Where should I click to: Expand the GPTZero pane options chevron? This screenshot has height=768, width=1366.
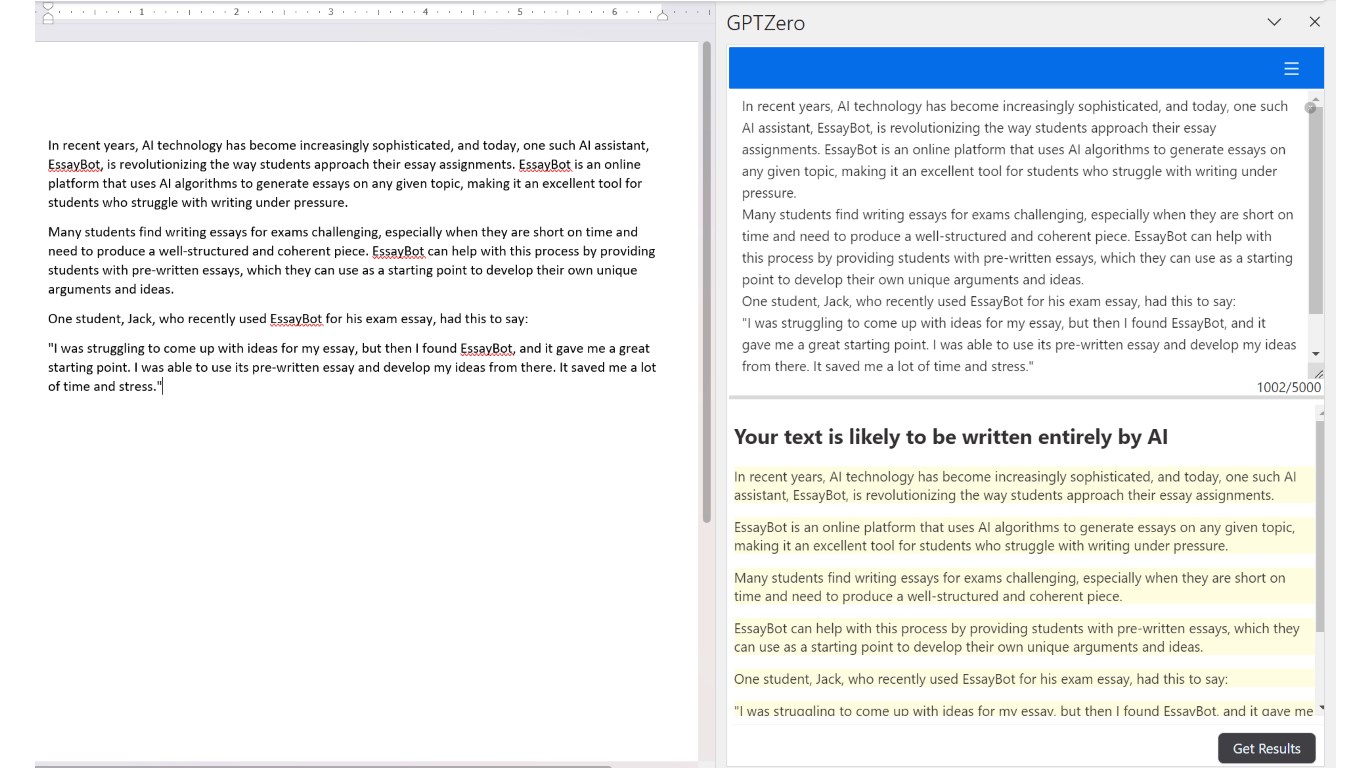[1274, 22]
